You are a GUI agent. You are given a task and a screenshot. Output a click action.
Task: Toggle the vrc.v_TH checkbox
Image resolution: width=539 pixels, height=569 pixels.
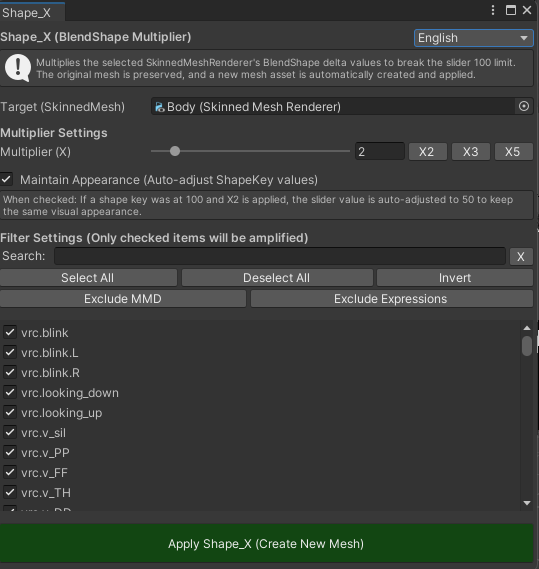10,492
